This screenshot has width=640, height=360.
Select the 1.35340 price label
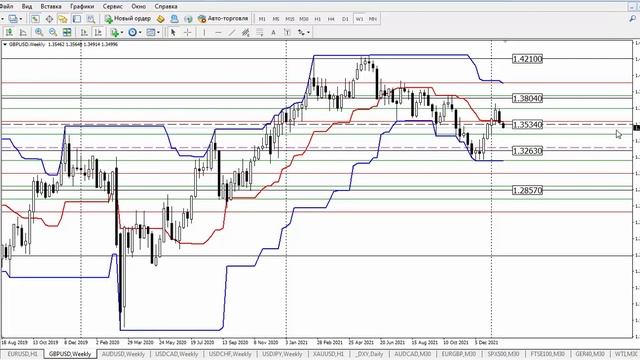point(527,124)
